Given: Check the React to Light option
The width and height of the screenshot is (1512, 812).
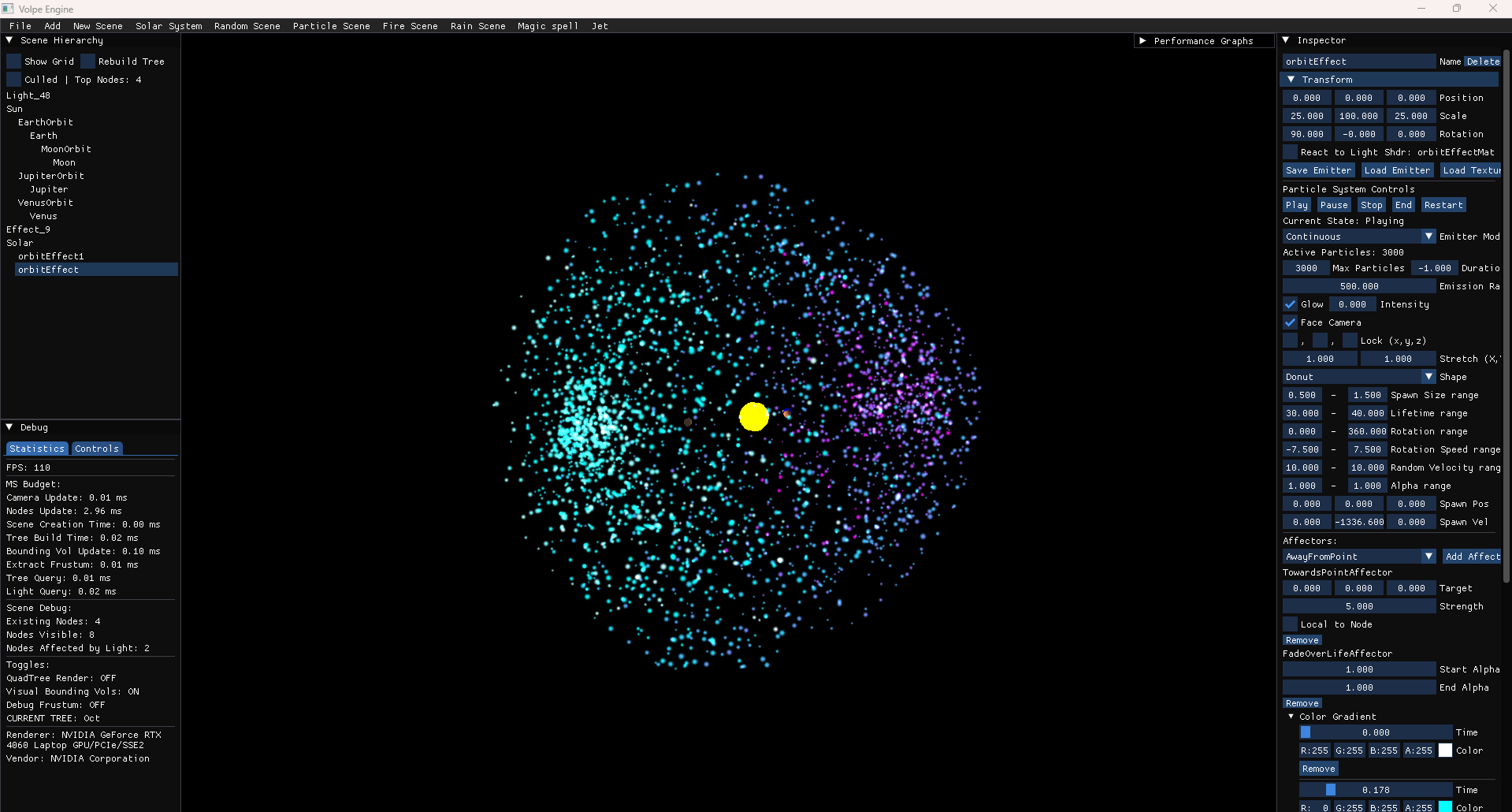Looking at the screenshot, I should pos(1288,151).
